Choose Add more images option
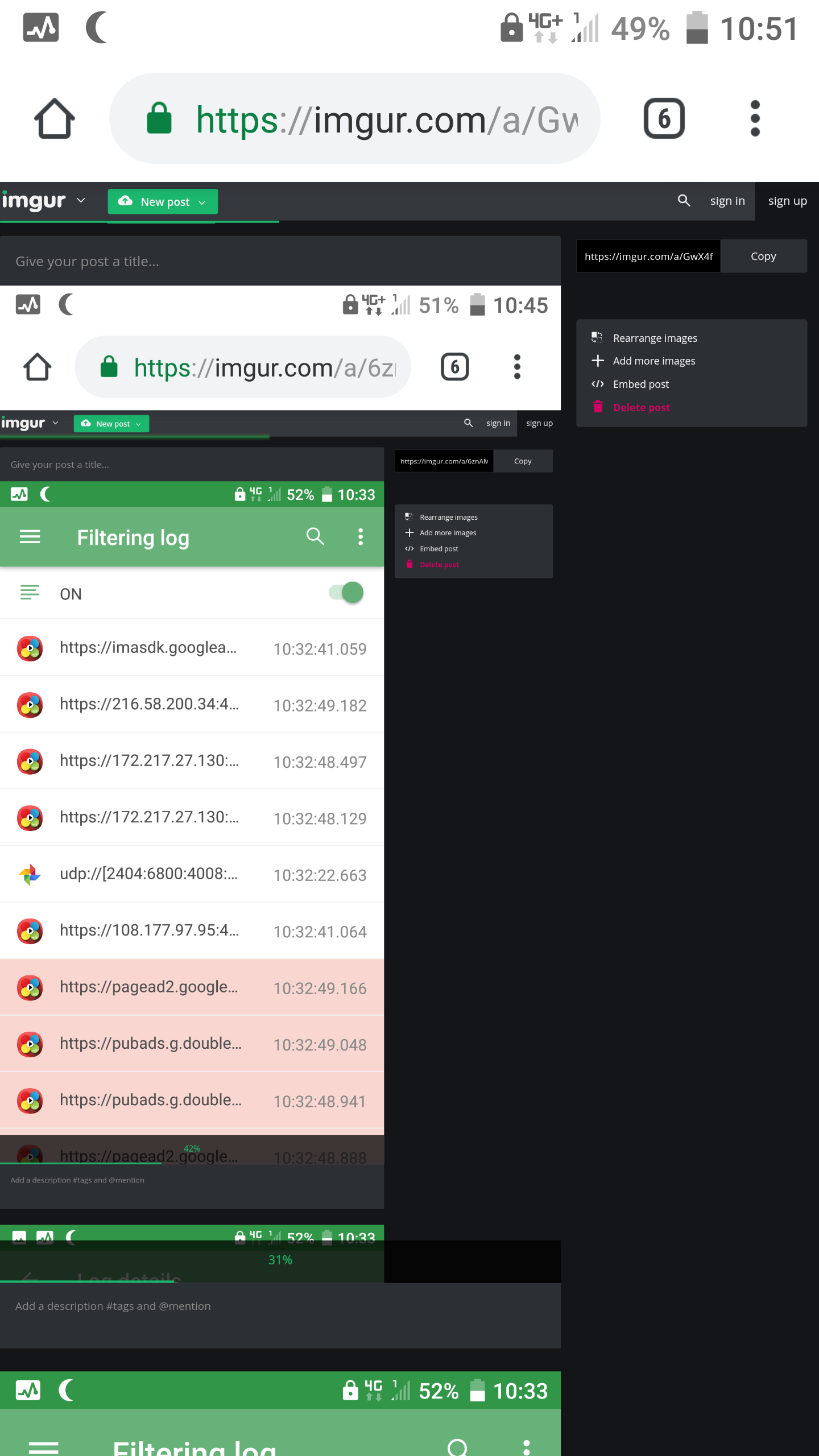819x1456 pixels. coord(654,361)
